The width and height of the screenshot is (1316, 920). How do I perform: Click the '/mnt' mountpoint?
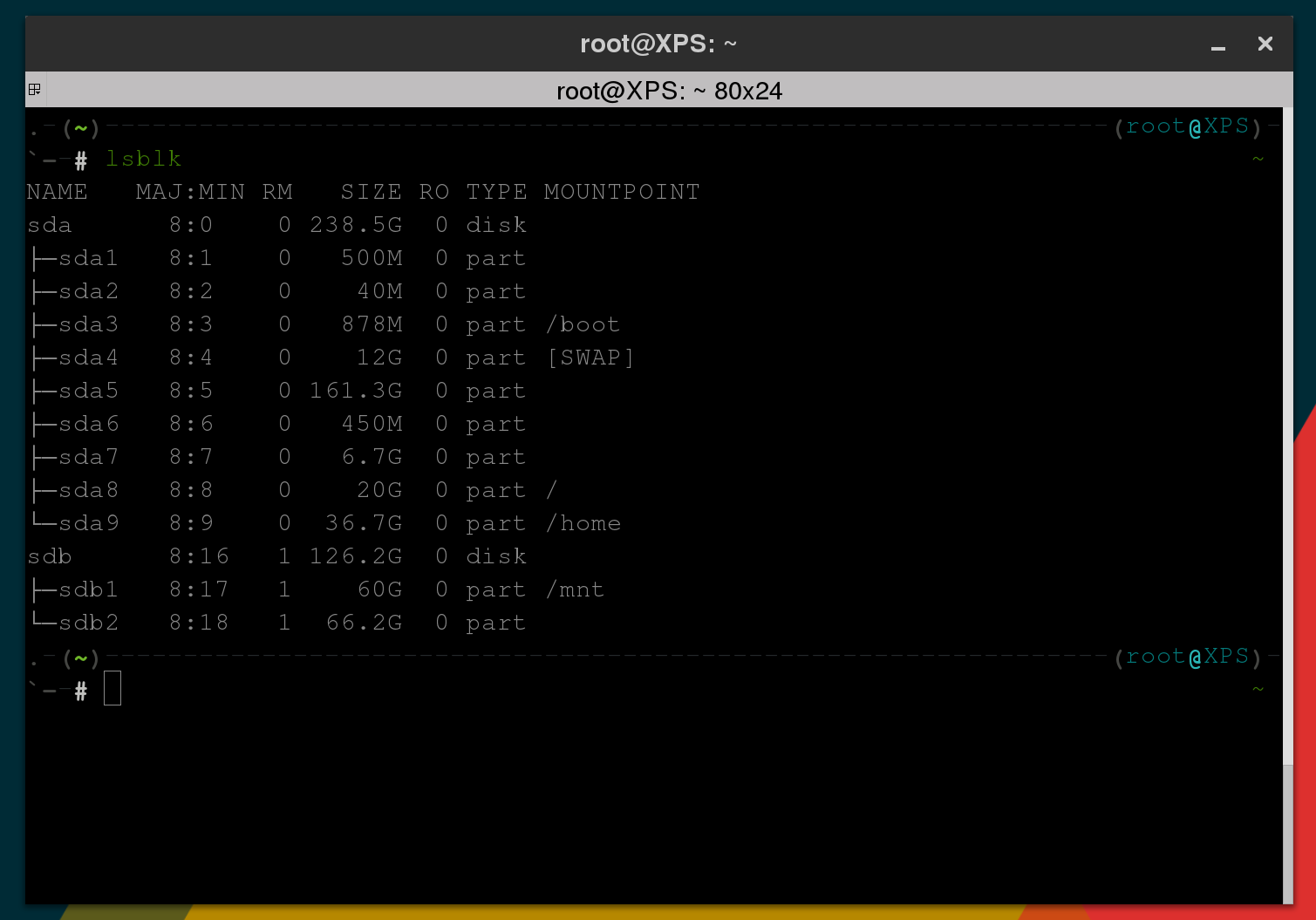pyautogui.click(x=576, y=589)
